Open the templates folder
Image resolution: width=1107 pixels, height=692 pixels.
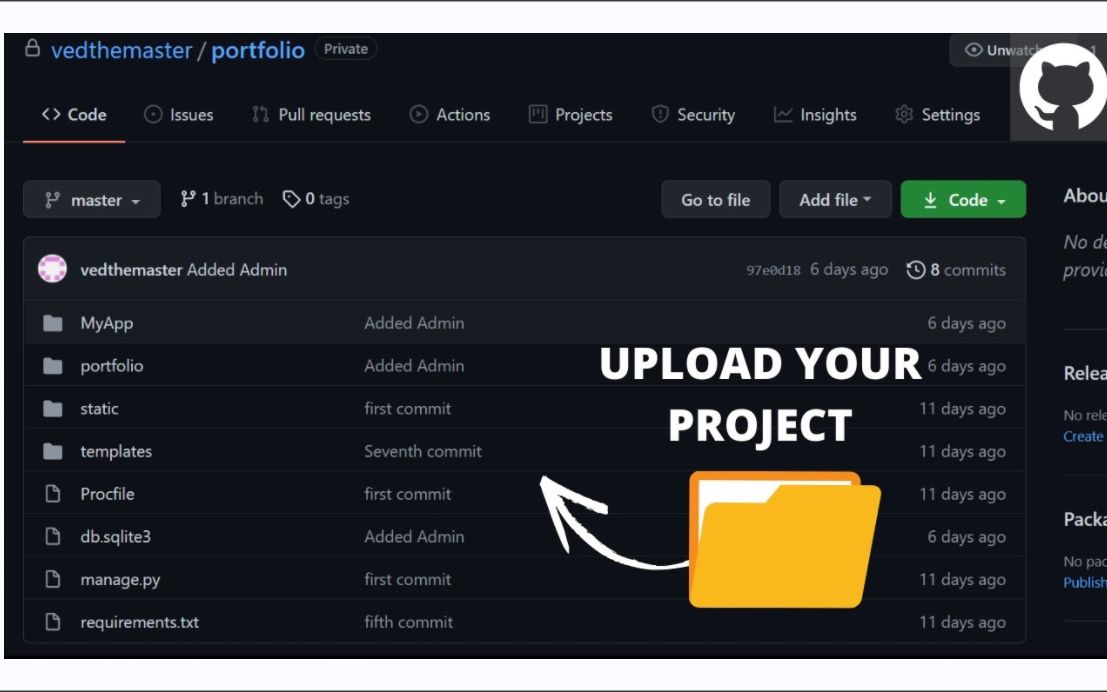coord(116,451)
